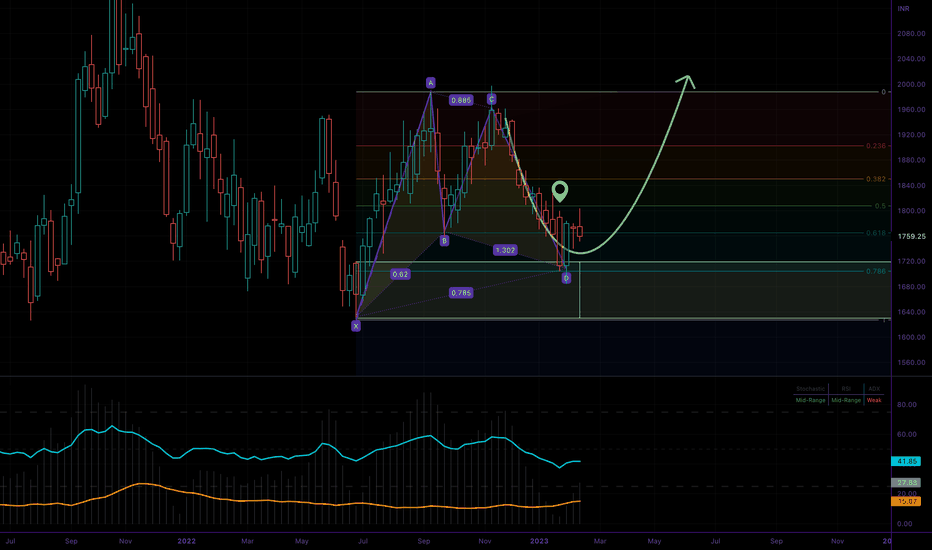Select the harmonic pattern point A label
Image resolution: width=932 pixels, height=550 pixels.
pos(430,83)
